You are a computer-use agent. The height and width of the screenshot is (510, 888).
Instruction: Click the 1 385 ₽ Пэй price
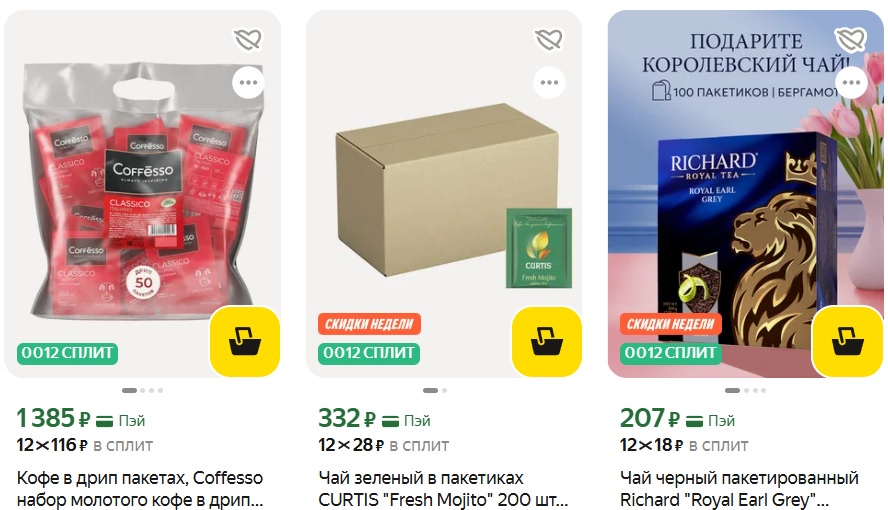81,419
